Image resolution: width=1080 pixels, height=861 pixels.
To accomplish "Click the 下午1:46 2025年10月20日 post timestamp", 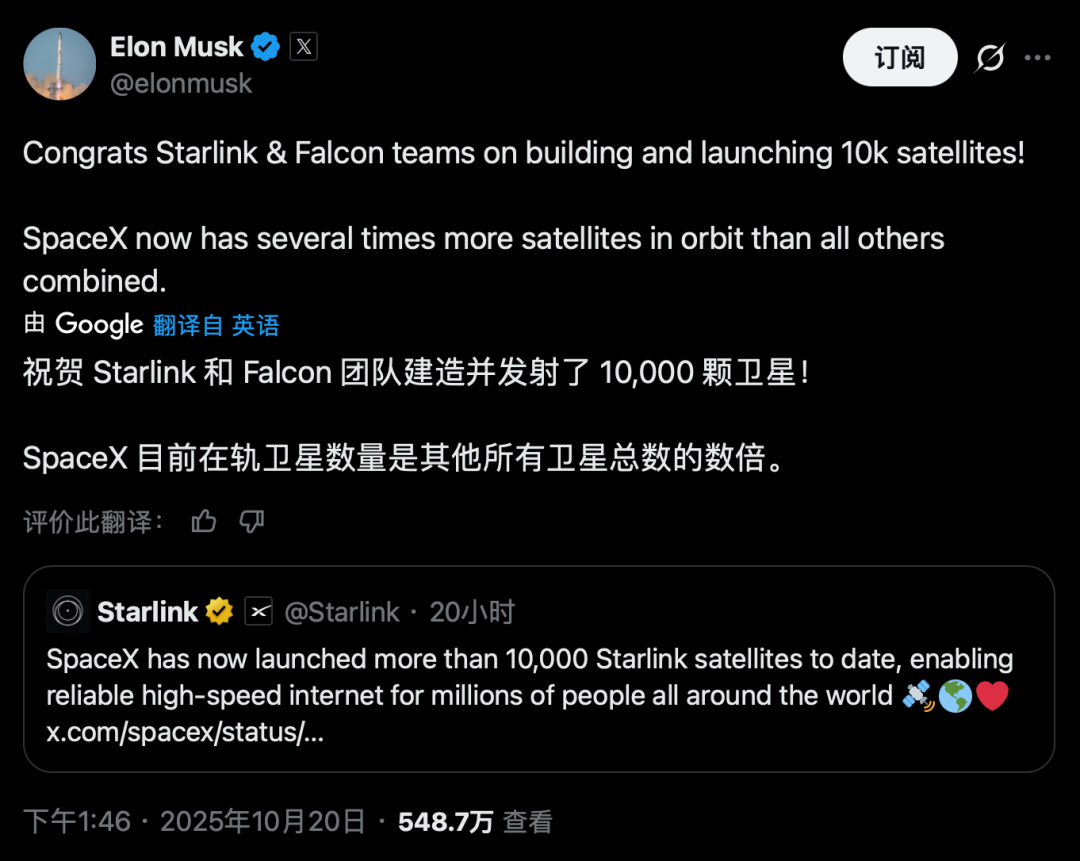I will [194, 822].
